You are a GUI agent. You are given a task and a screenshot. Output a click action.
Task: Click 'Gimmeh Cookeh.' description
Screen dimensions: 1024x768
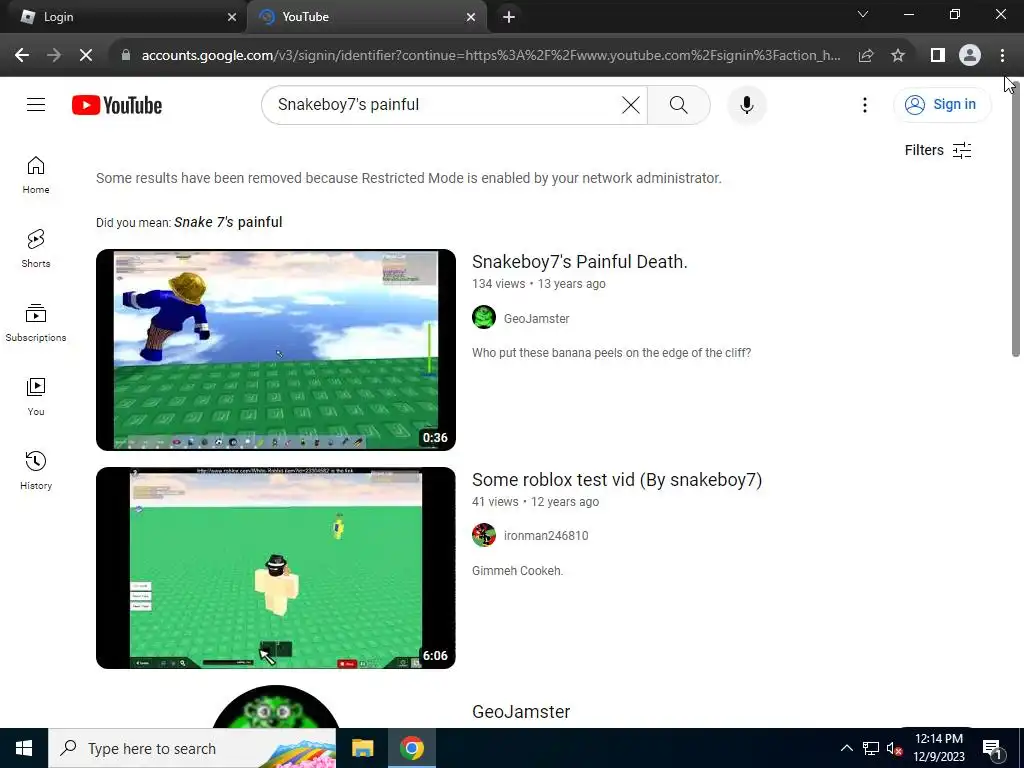(517, 571)
